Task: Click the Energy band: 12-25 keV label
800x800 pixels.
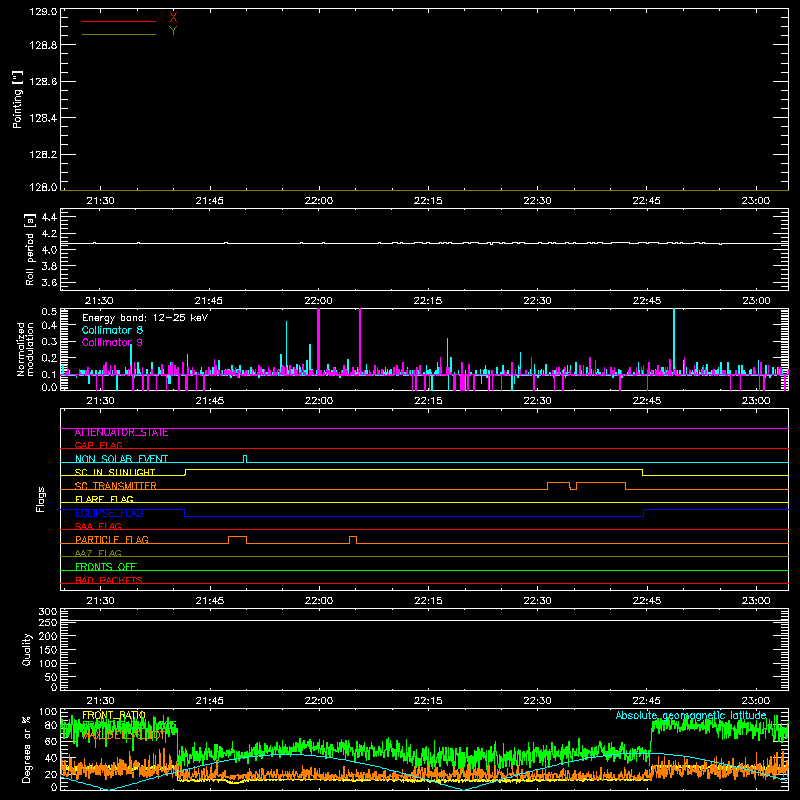Action: click(x=145, y=318)
